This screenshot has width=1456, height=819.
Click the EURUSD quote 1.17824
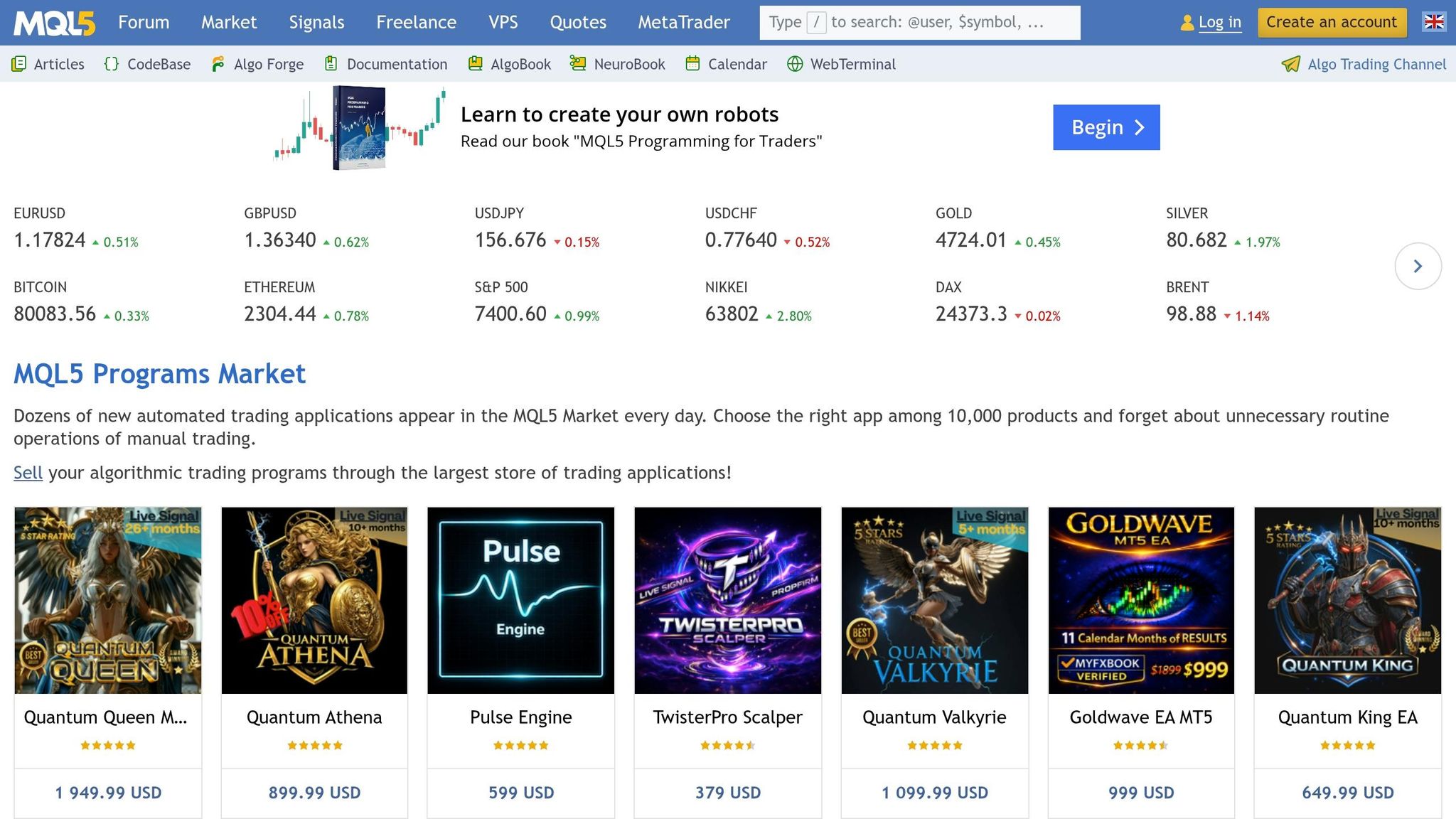tap(50, 240)
